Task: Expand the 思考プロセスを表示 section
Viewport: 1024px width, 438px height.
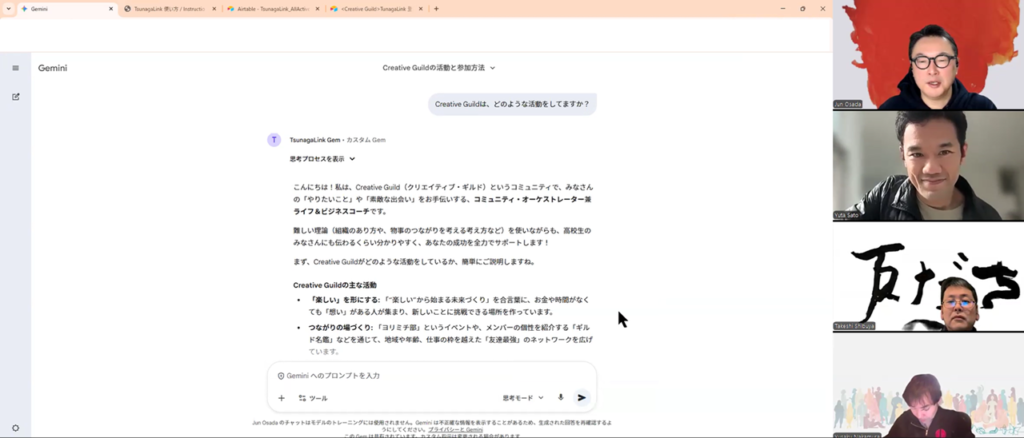Action: click(322, 159)
